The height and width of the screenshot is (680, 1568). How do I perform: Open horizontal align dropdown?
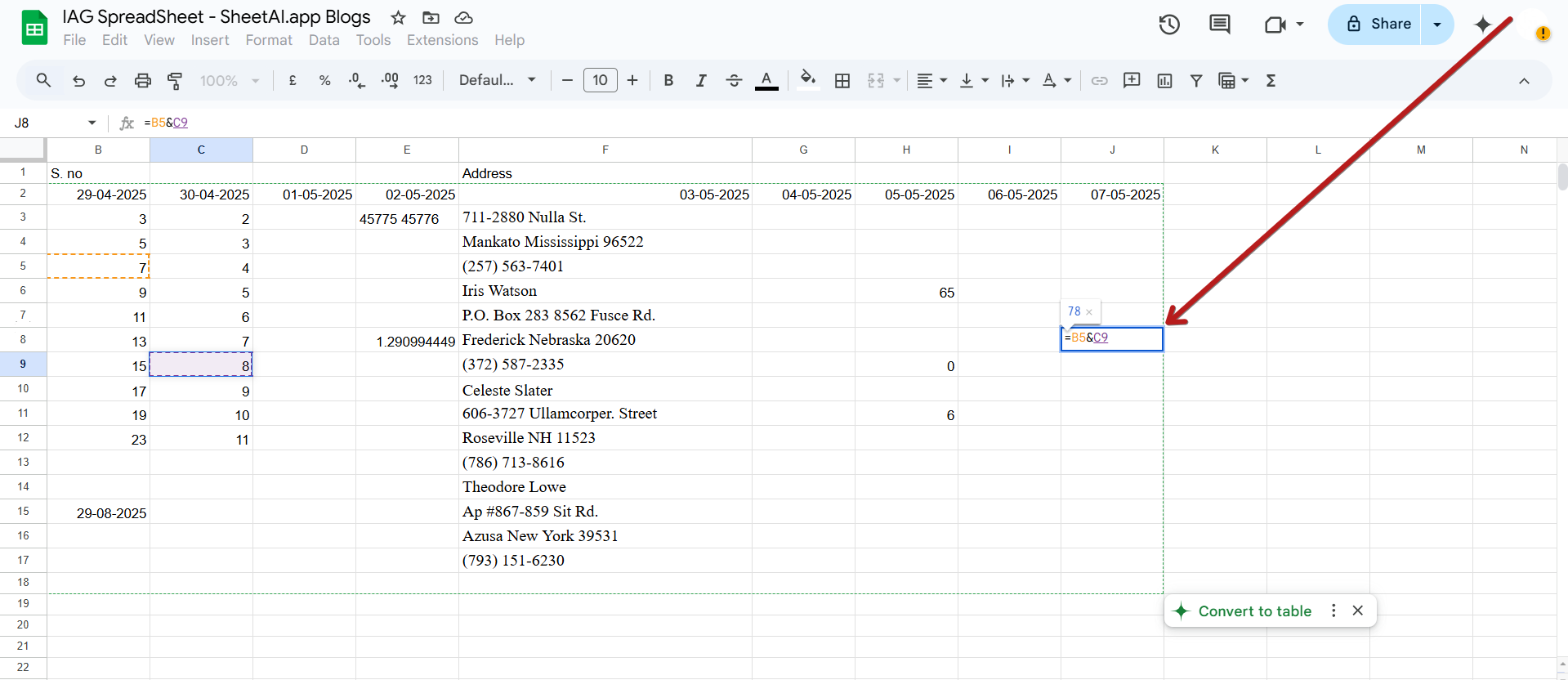(x=931, y=80)
